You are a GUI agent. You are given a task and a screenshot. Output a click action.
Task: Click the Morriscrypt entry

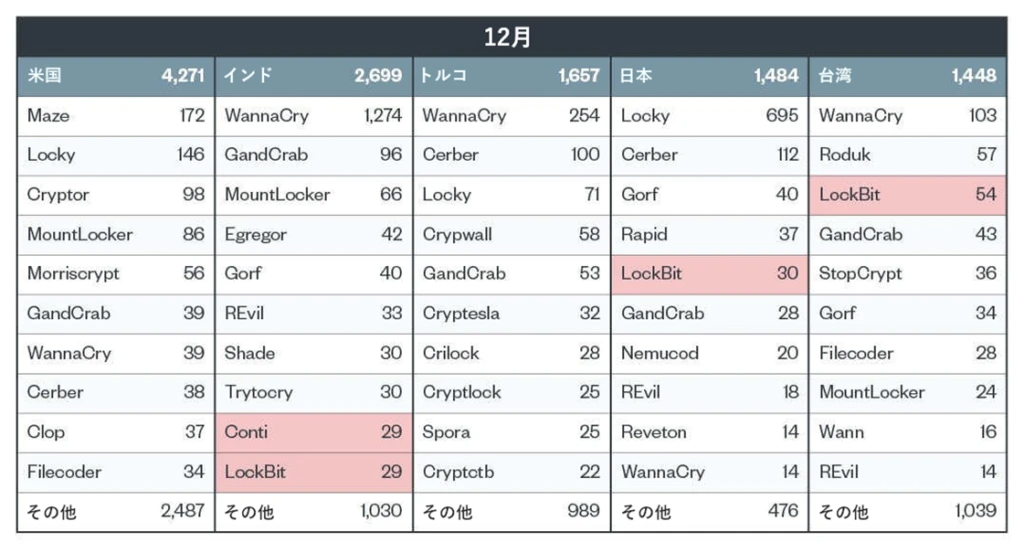point(74,274)
